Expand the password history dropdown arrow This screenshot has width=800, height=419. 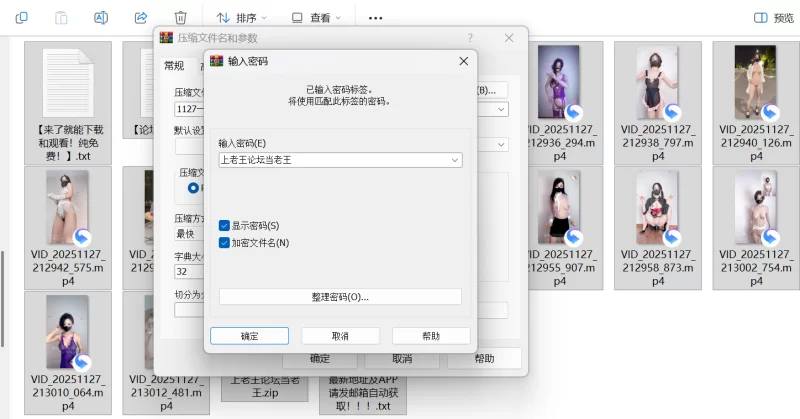pos(455,160)
